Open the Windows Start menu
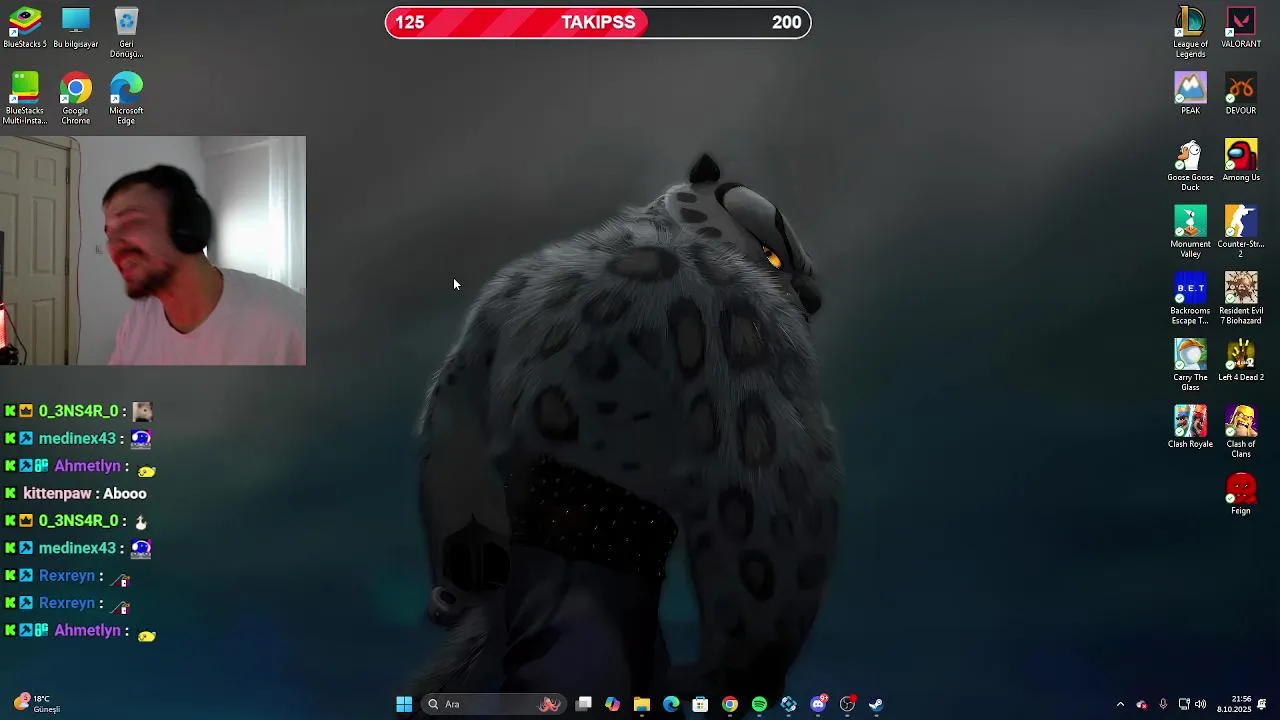The height and width of the screenshot is (720, 1280). [404, 704]
